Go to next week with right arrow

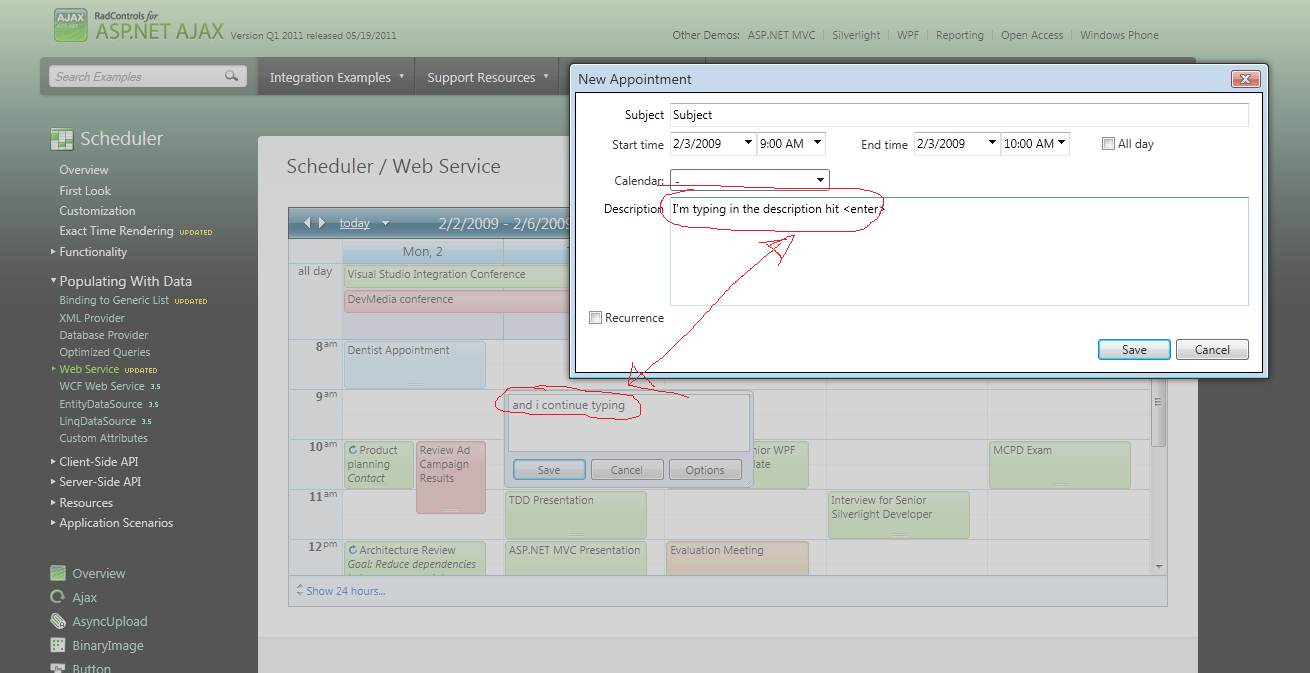322,223
